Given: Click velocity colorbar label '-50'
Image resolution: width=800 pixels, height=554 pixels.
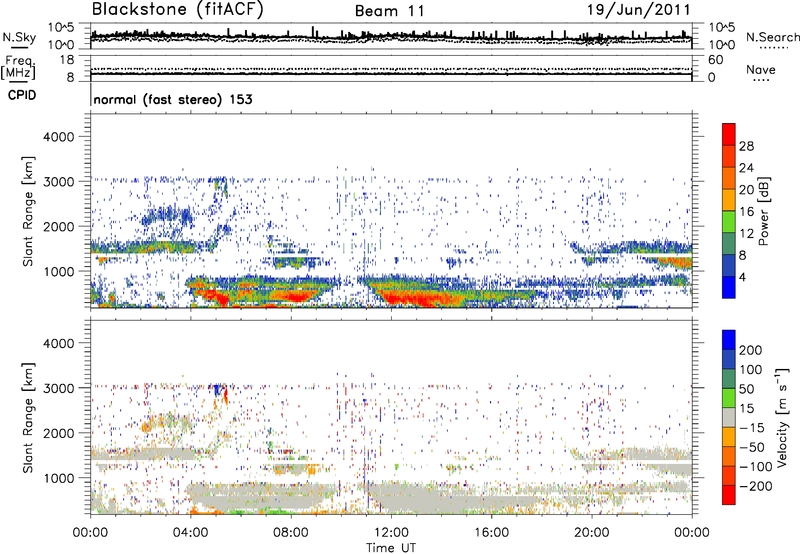Looking at the screenshot, I should [752, 447].
